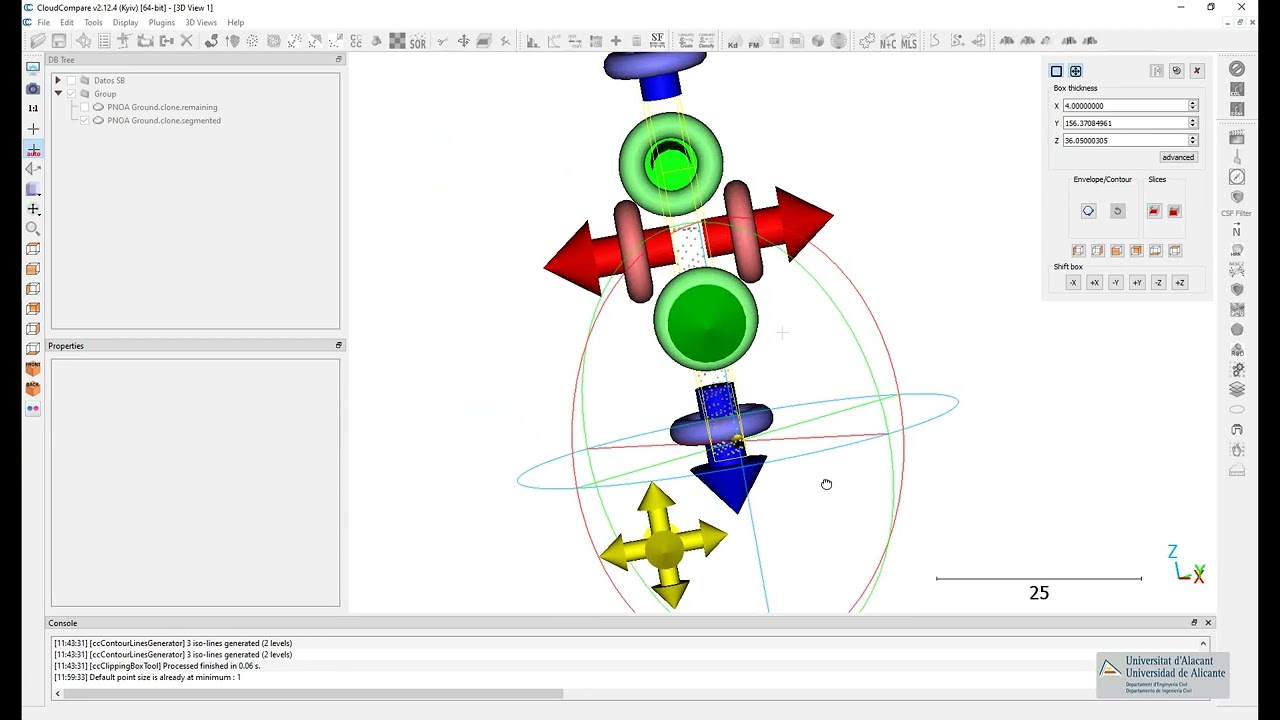Click the Y thickness spinner arrows
The image size is (1280, 720).
click(x=1192, y=123)
